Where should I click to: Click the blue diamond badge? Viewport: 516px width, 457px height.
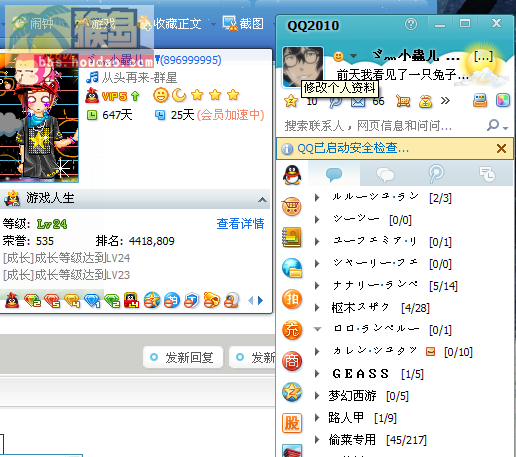[92, 300]
